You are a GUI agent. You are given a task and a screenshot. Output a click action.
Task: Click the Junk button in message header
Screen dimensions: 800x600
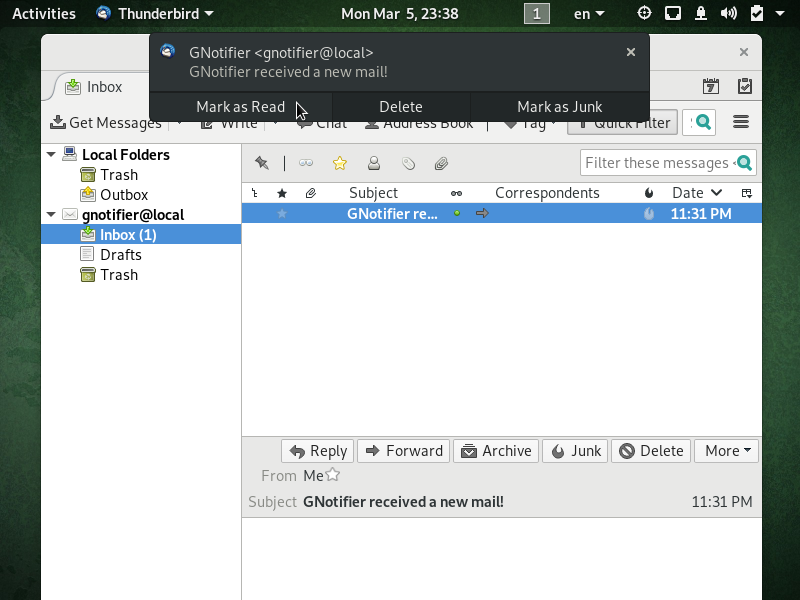(575, 451)
